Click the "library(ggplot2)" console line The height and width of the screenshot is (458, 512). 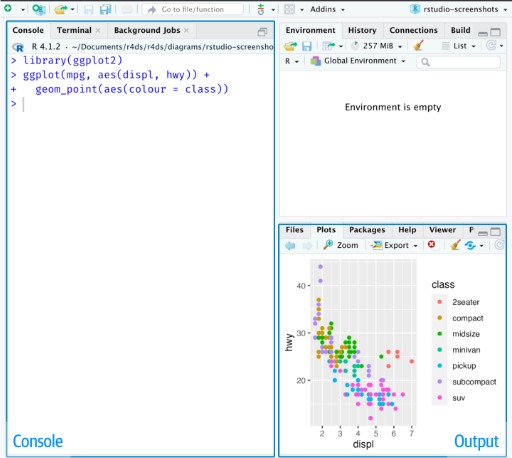[x=73, y=60]
